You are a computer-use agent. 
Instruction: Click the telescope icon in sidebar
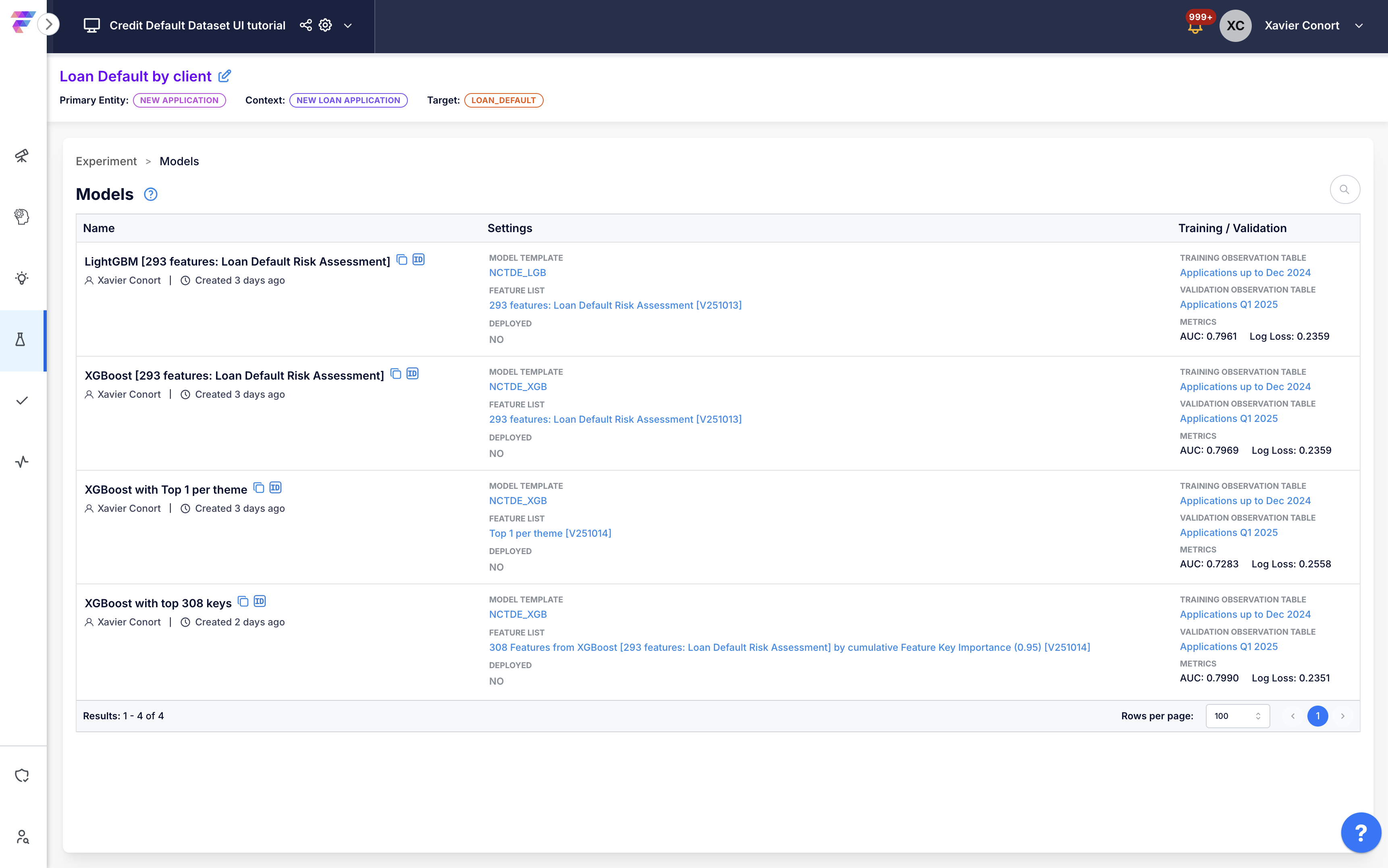(x=22, y=156)
